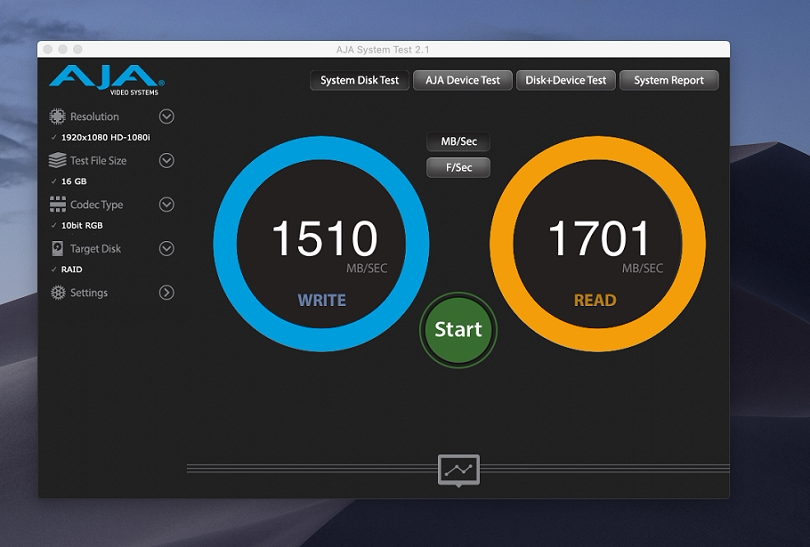Screen dimensions: 810x547
Task: Select MB/Sec display units
Action: [x=458, y=142]
